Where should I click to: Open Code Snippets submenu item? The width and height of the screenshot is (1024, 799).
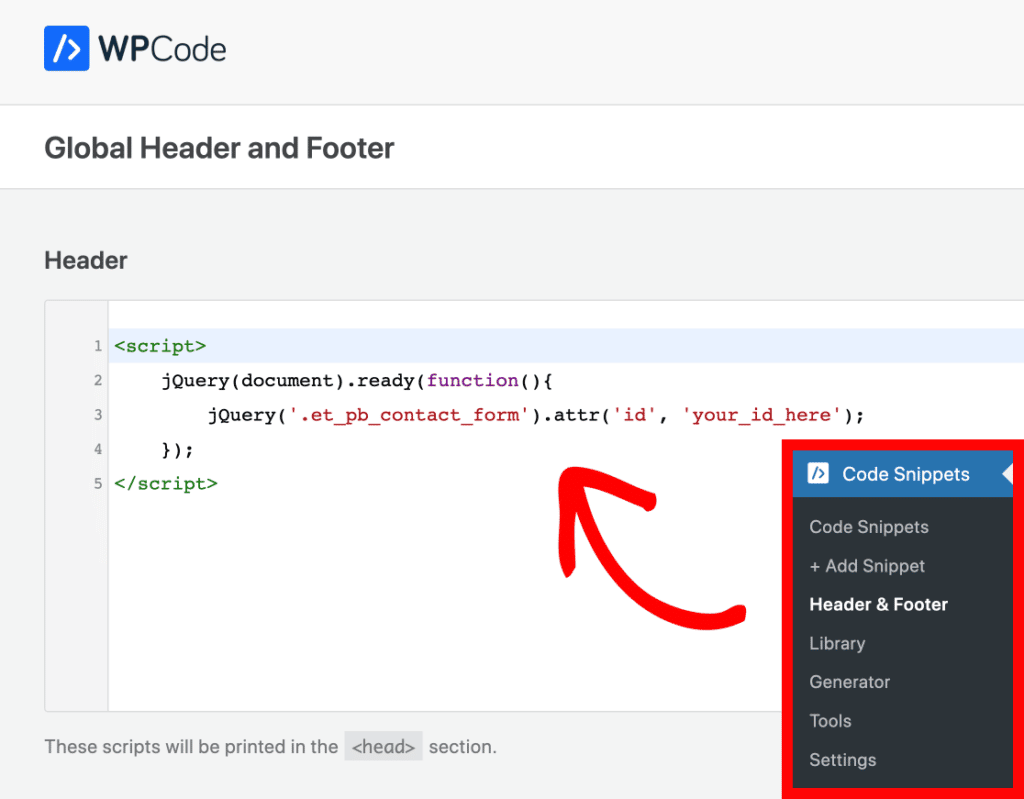pos(869,527)
